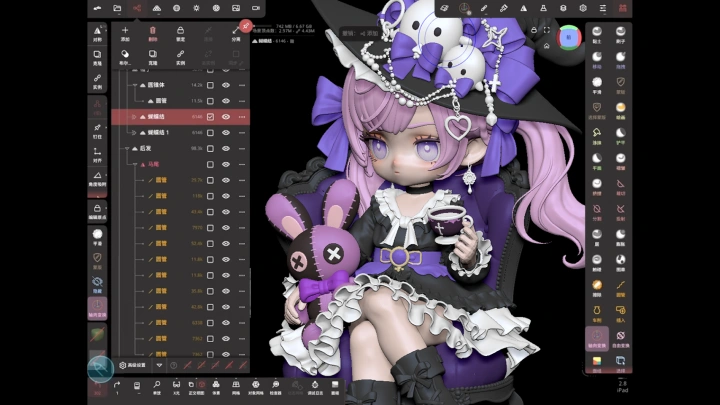
Task: Hide the 圆锥体 object via eye icon
Action: pos(226,85)
